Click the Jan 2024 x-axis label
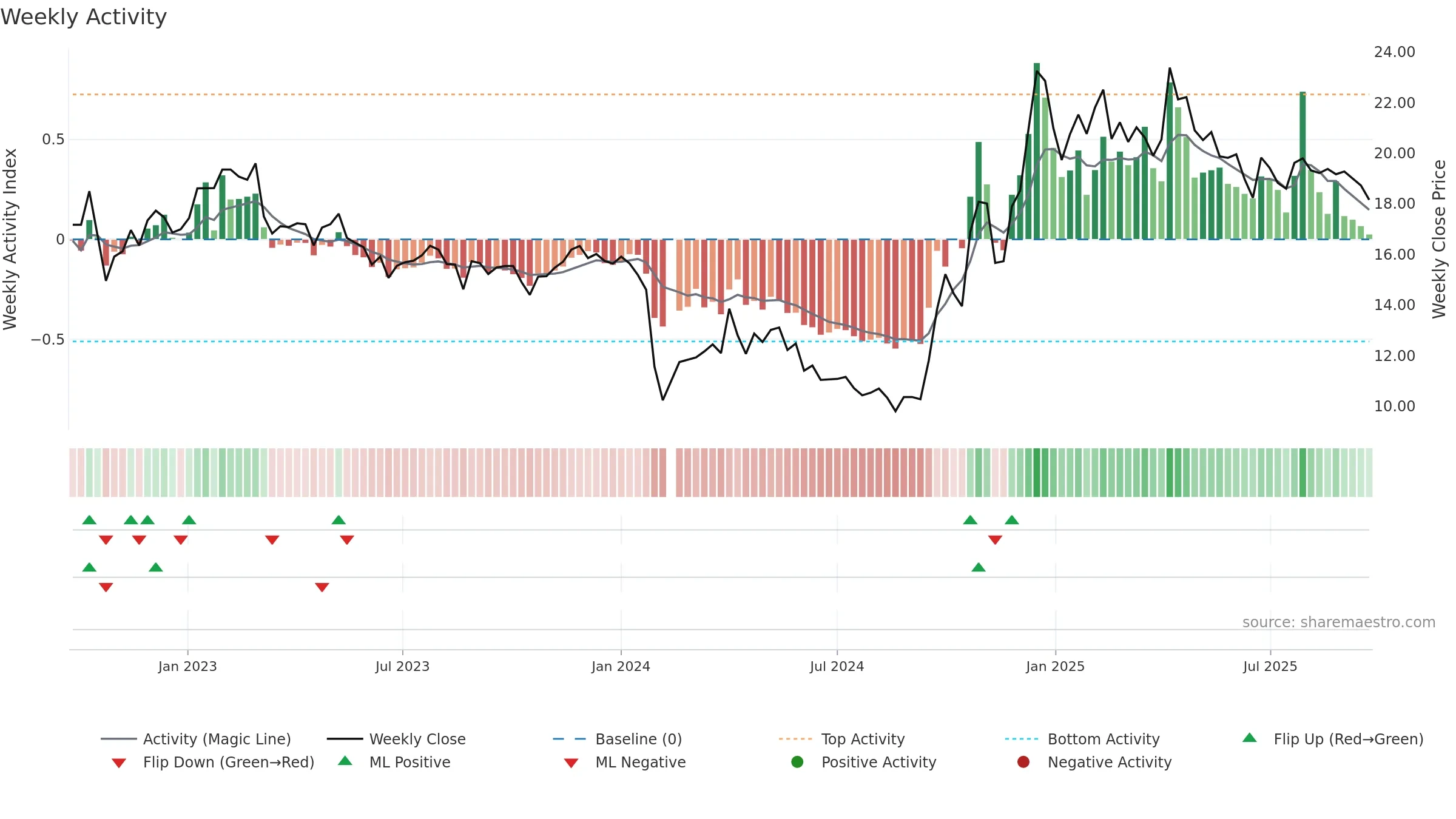The image size is (1456, 819). pos(621,666)
